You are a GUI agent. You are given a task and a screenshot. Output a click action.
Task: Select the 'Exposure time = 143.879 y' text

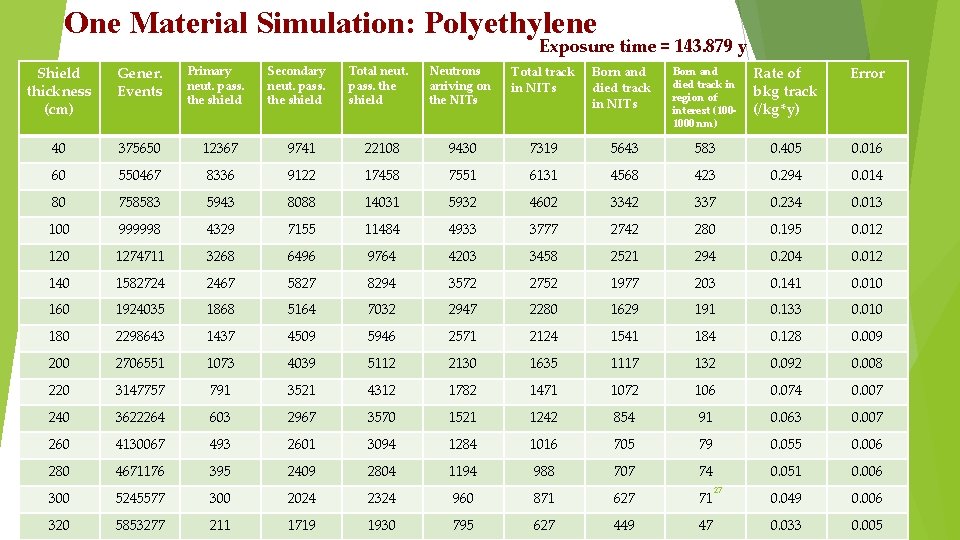643,46
